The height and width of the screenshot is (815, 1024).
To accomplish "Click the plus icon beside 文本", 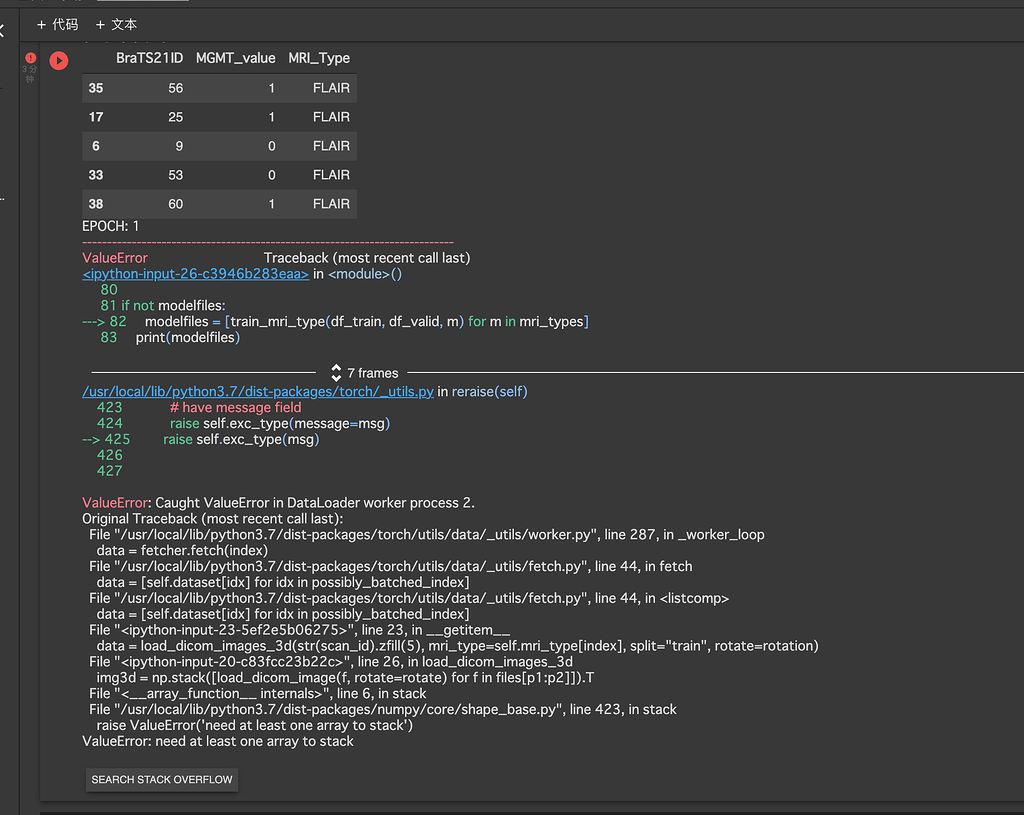I will [101, 24].
